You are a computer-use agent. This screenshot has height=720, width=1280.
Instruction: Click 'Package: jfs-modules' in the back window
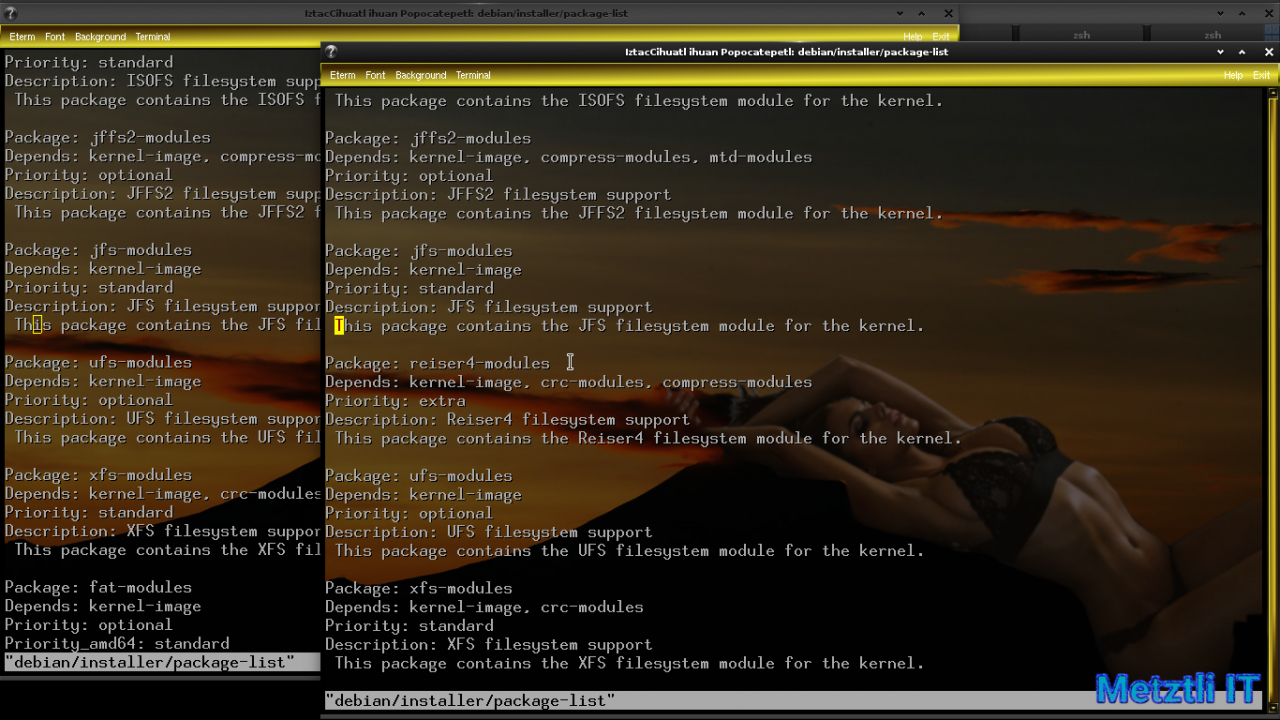coord(98,250)
